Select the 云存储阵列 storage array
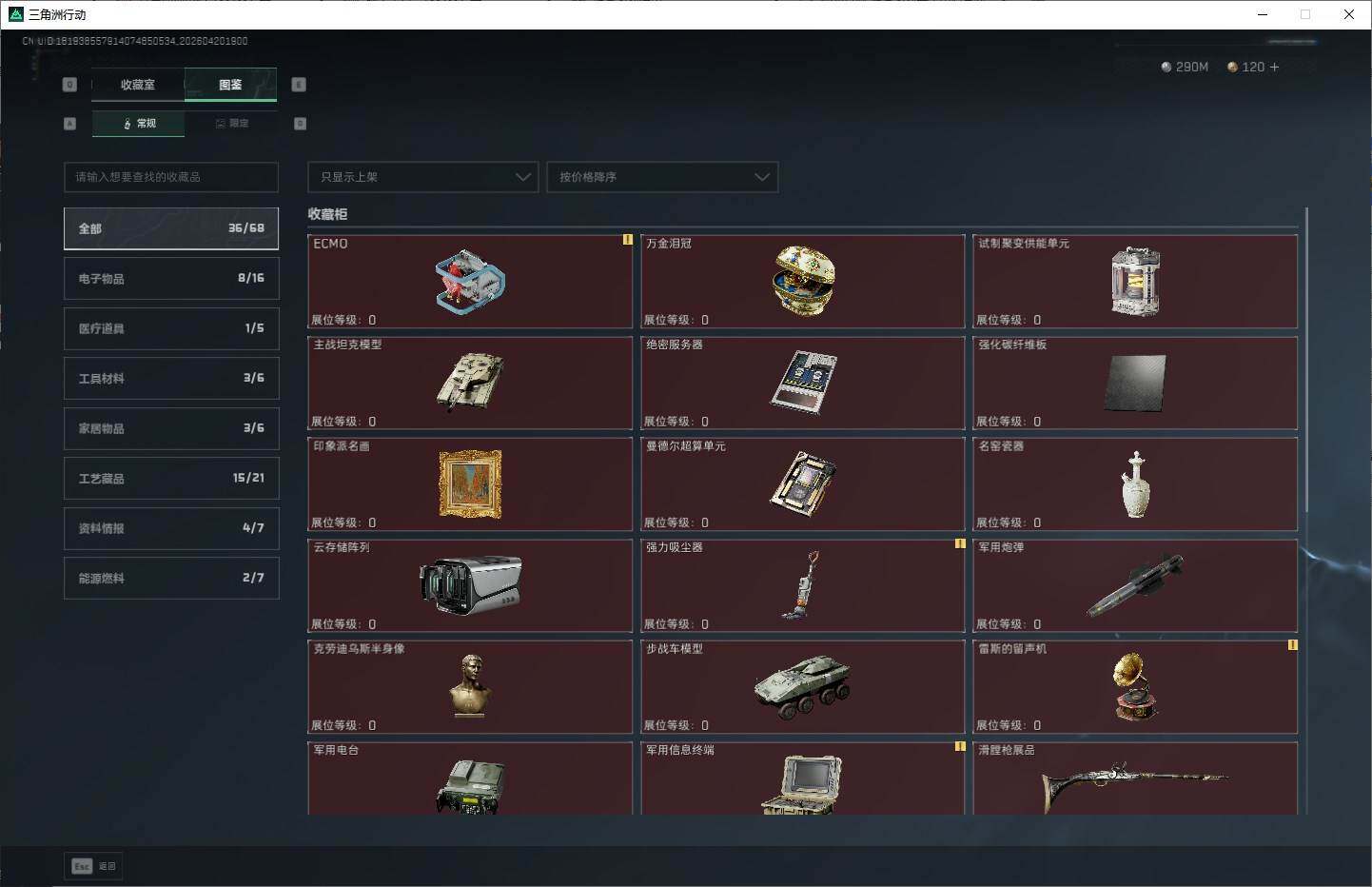This screenshot has width=1372, height=887. tap(470, 585)
